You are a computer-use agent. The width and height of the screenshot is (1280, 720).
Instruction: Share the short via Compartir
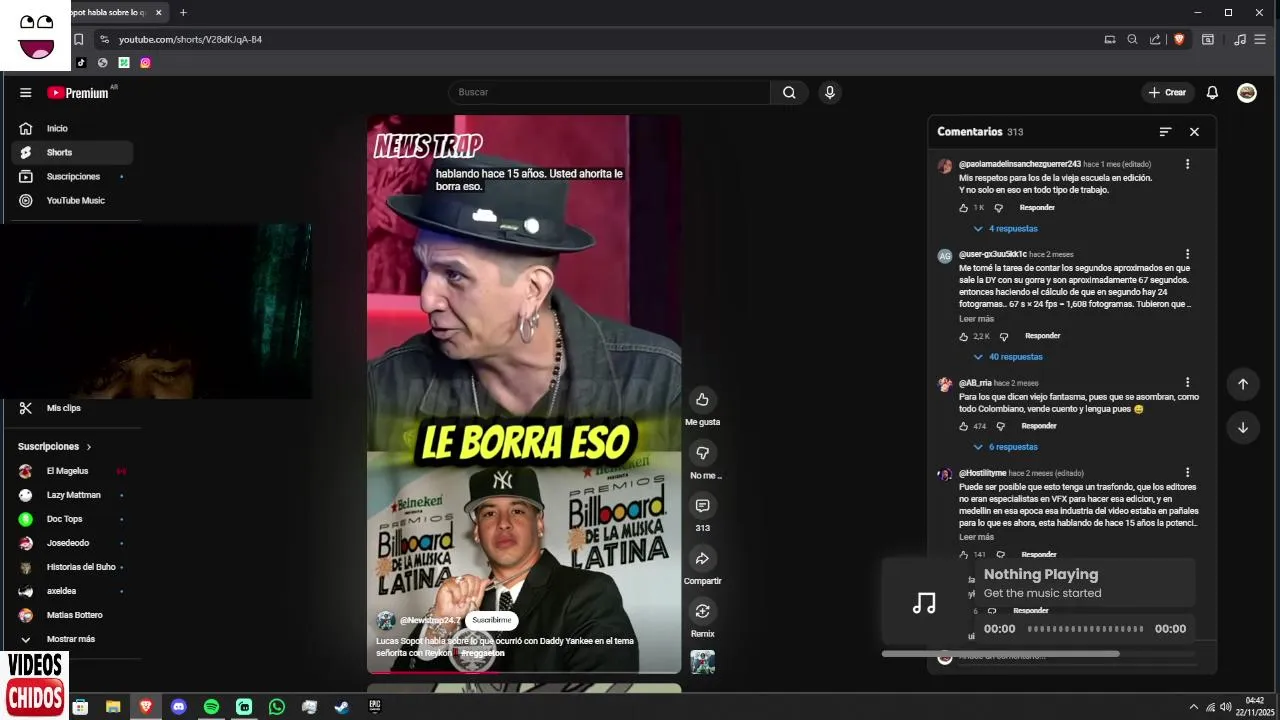[702, 559]
